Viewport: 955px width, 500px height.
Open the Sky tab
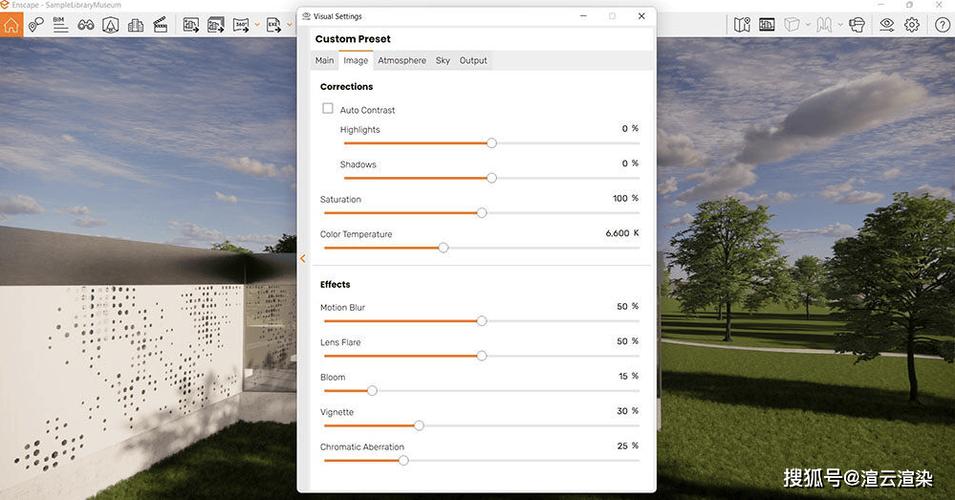point(443,60)
